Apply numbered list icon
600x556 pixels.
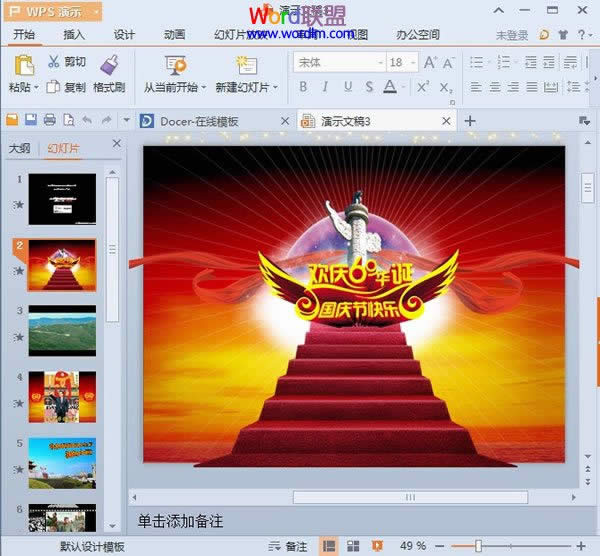(x=504, y=62)
